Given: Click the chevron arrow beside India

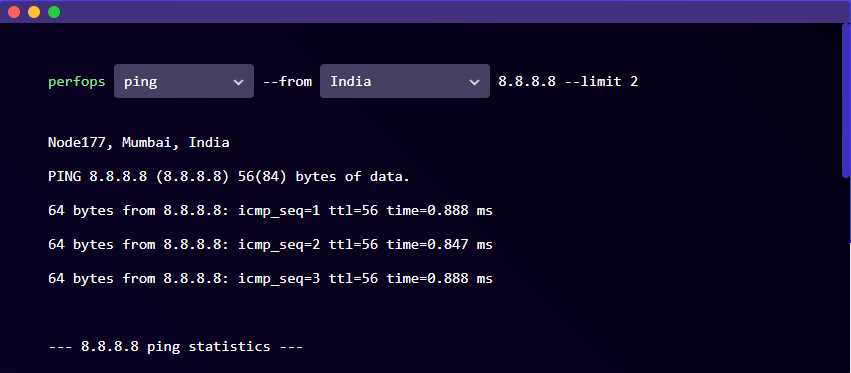Looking at the screenshot, I should [x=474, y=83].
